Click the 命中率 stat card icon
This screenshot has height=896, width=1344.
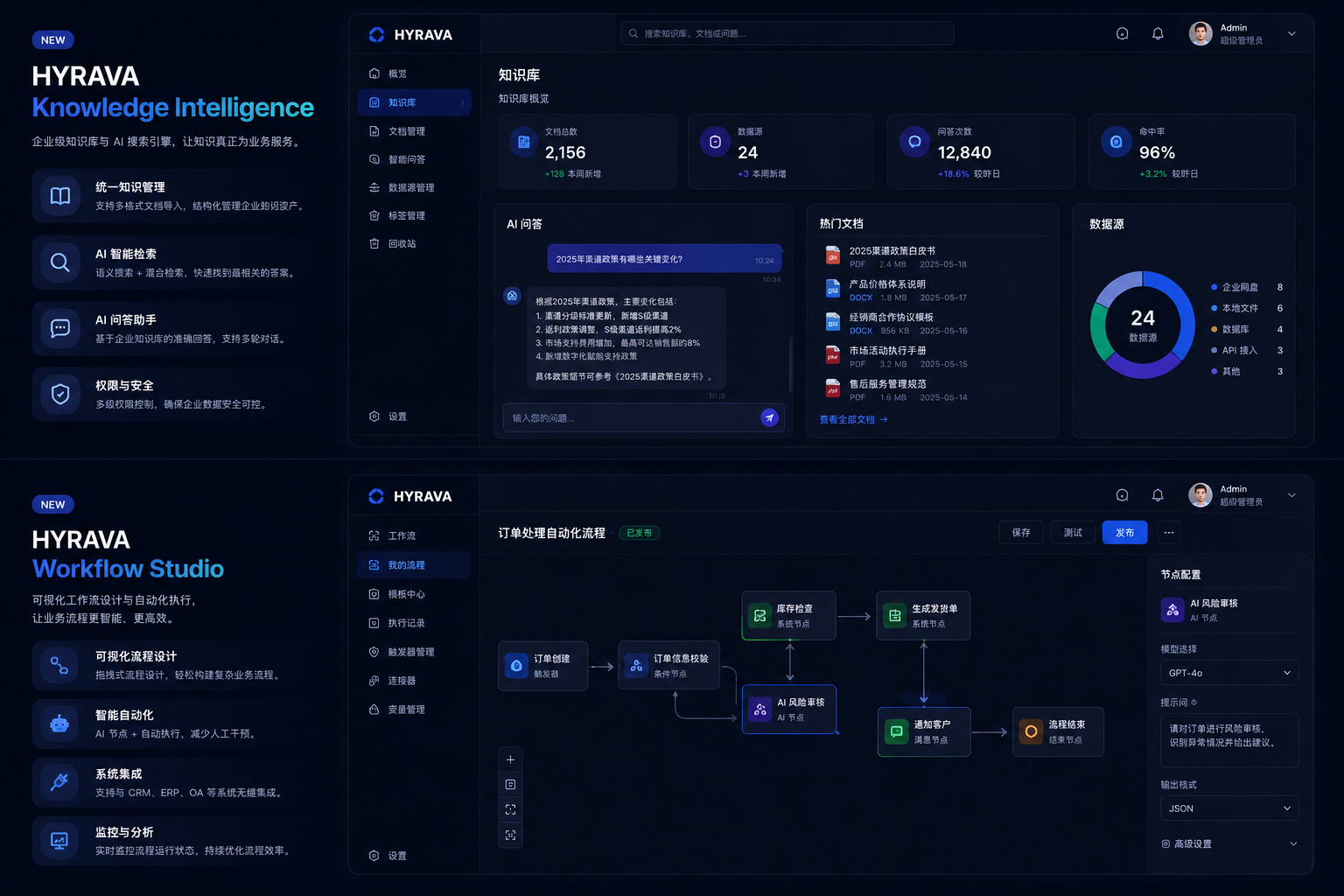1116,142
